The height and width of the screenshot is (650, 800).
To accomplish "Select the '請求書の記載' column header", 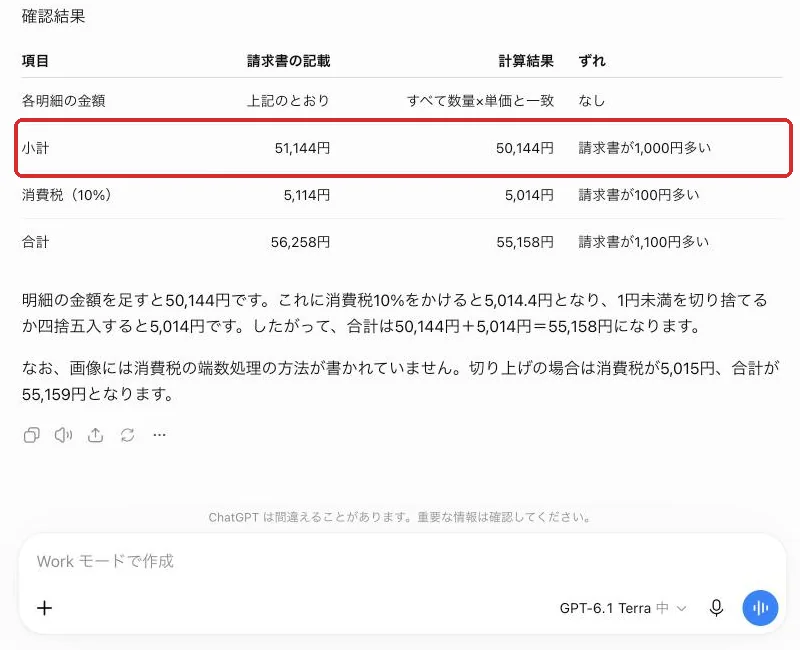I will coord(289,61).
